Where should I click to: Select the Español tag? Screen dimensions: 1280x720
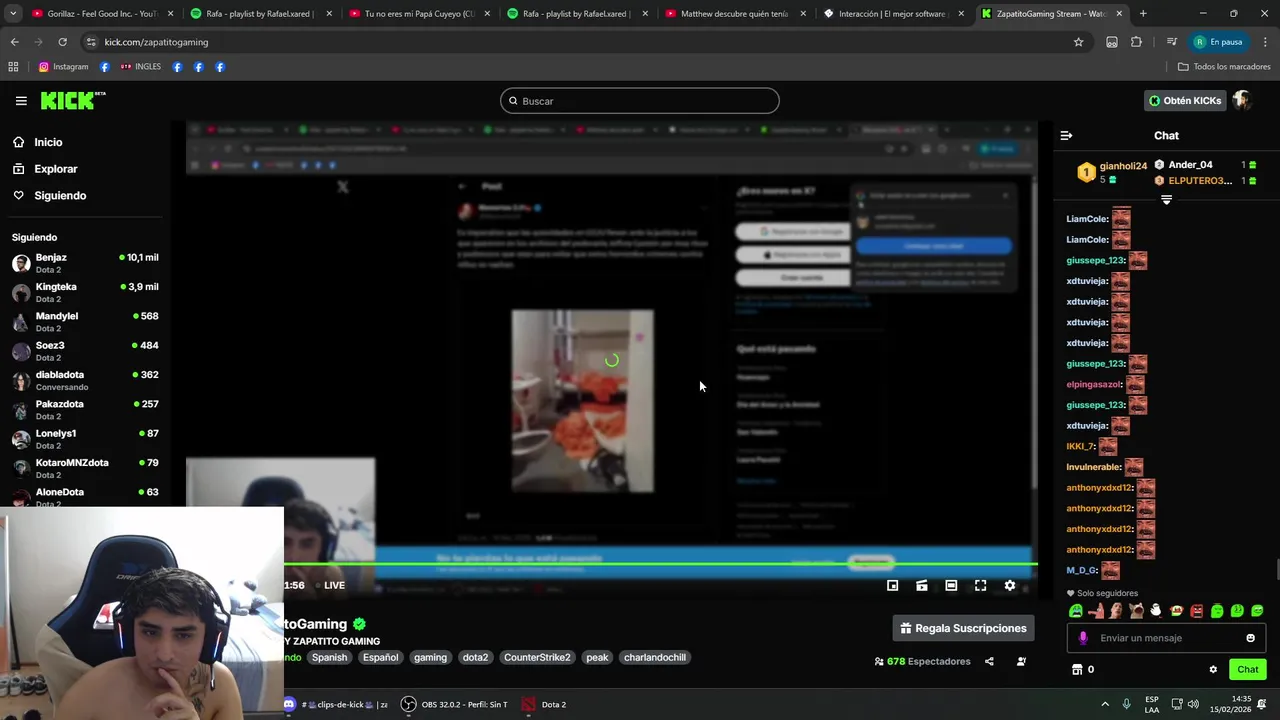[x=380, y=657]
